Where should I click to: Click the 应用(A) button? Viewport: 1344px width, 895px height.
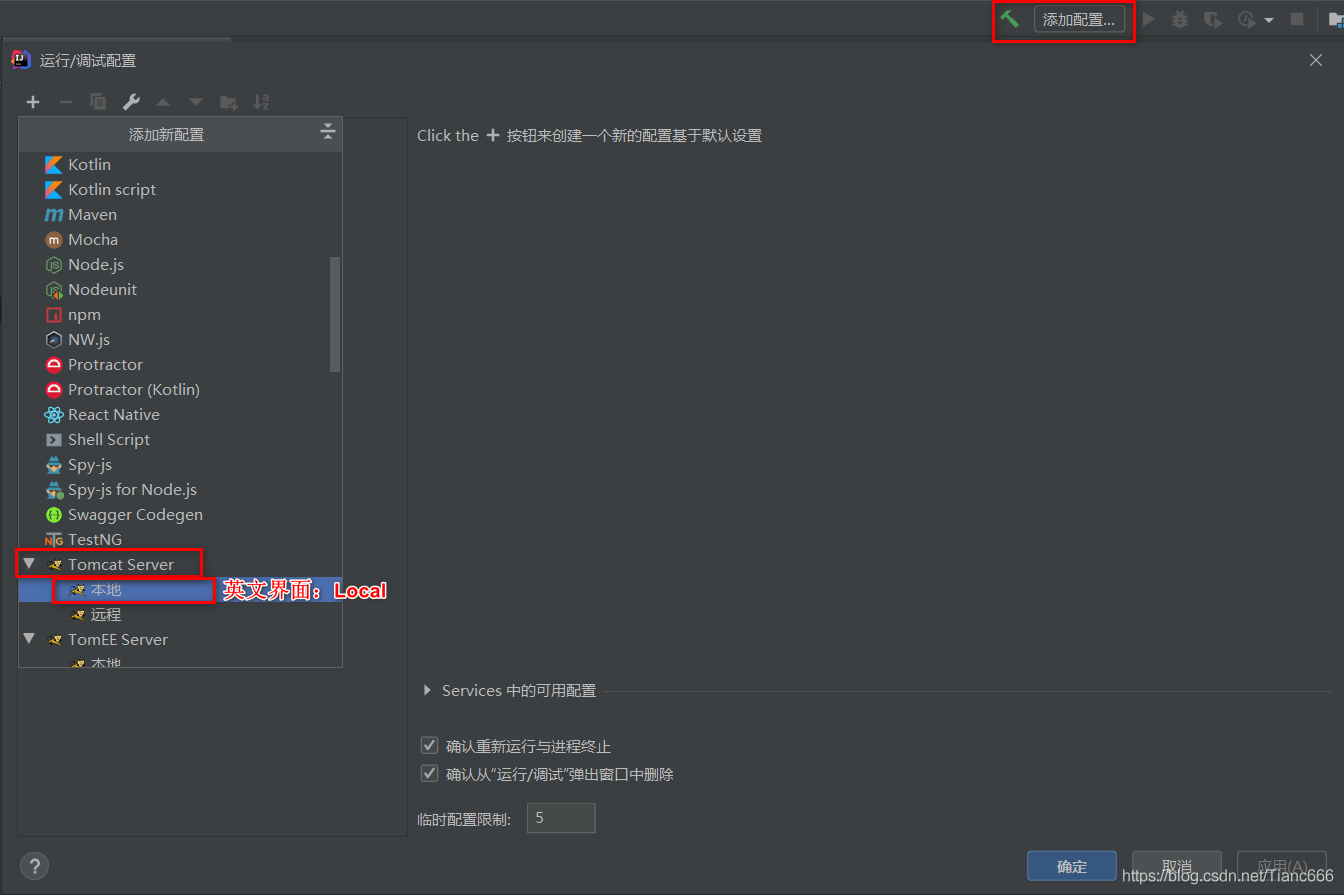[1282, 866]
